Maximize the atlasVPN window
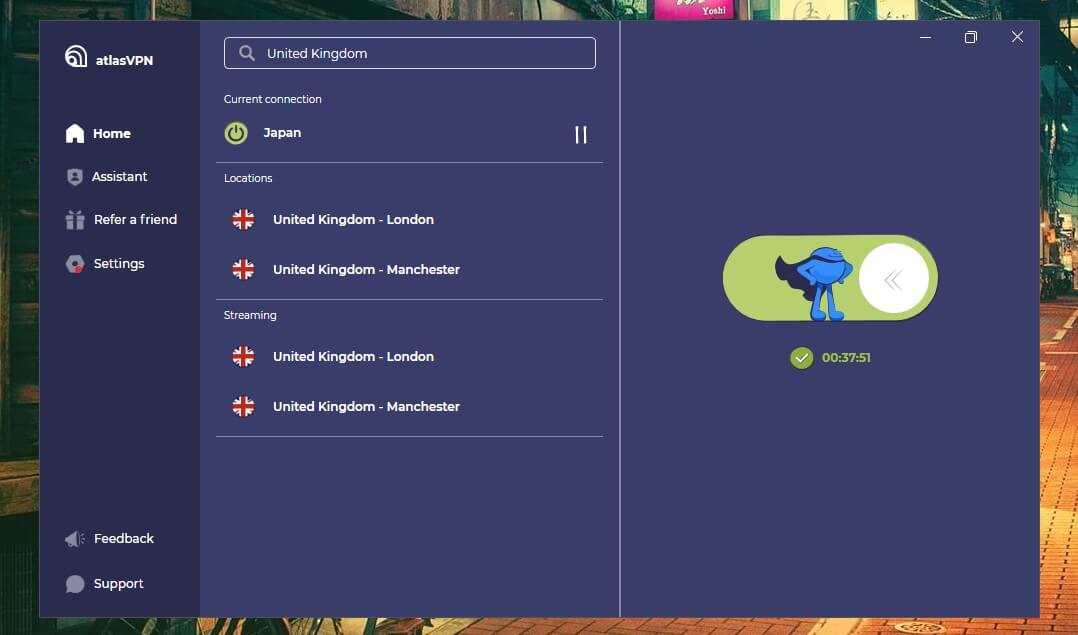The height and width of the screenshot is (635, 1078). click(x=971, y=37)
